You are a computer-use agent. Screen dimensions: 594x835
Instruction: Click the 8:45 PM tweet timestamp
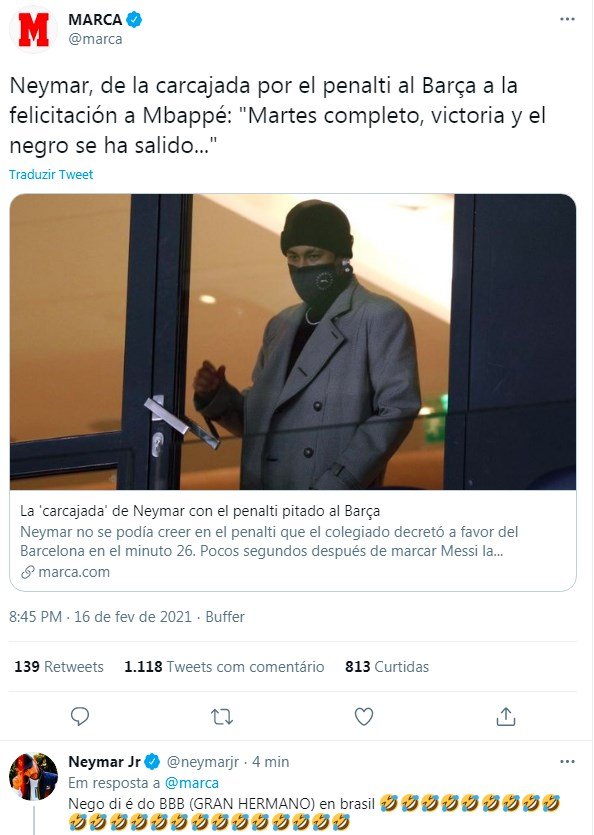tap(35, 617)
